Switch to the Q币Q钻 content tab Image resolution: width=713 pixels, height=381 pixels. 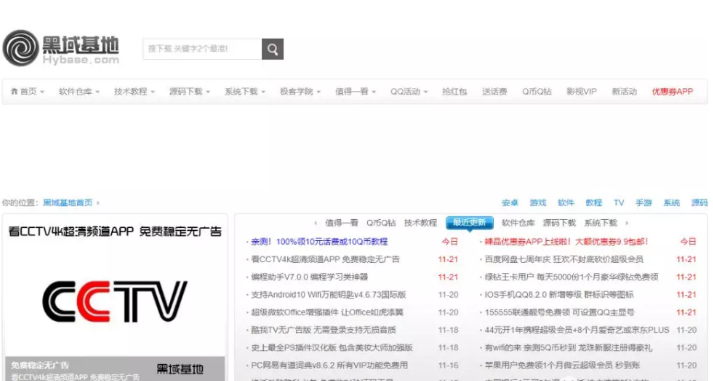[x=381, y=223]
